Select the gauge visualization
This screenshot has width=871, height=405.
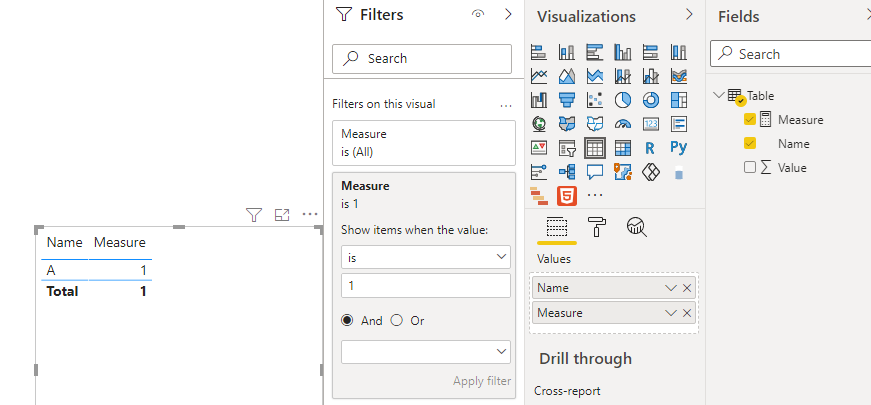(x=623, y=124)
